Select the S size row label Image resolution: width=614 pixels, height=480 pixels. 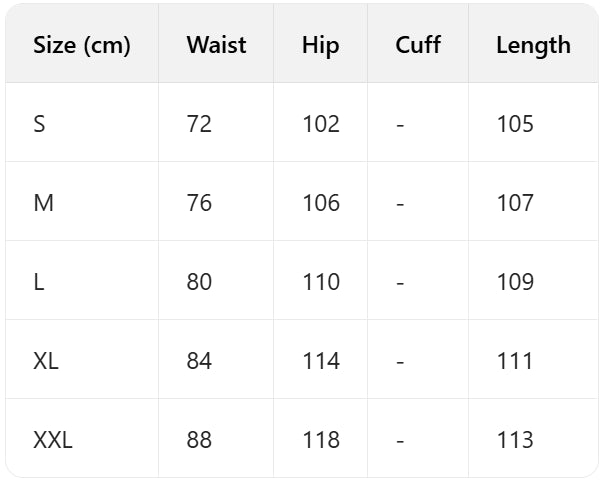point(40,124)
